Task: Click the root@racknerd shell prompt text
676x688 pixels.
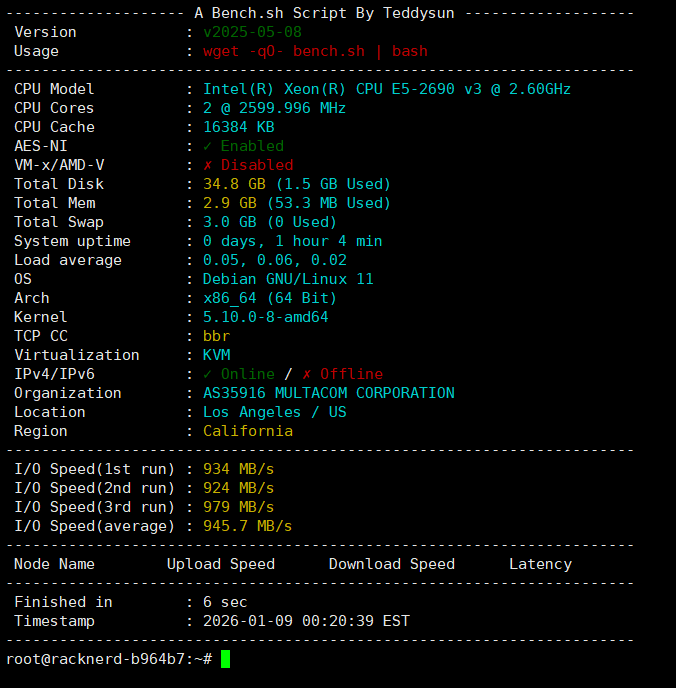Action: pyautogui.click(x=109, y=659)
